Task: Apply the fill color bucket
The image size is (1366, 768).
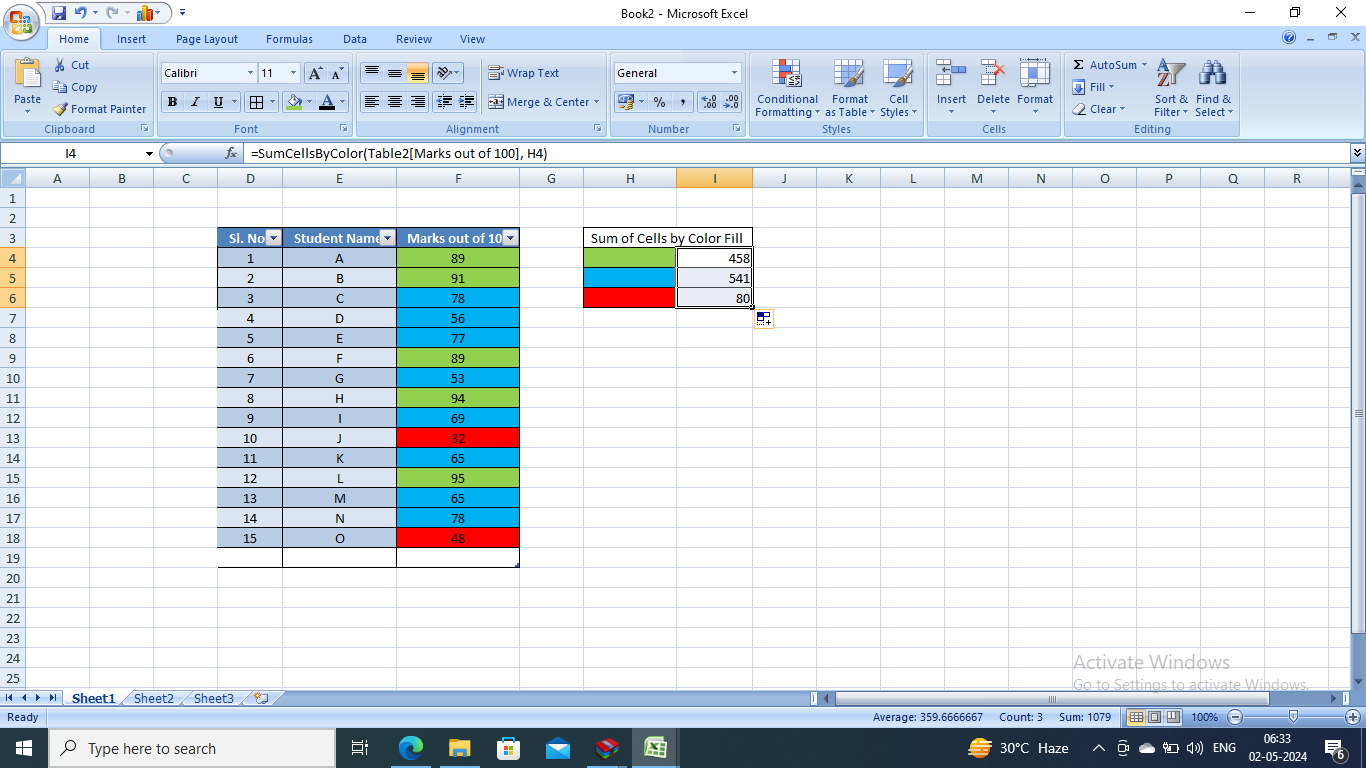Action: (293, 102)
